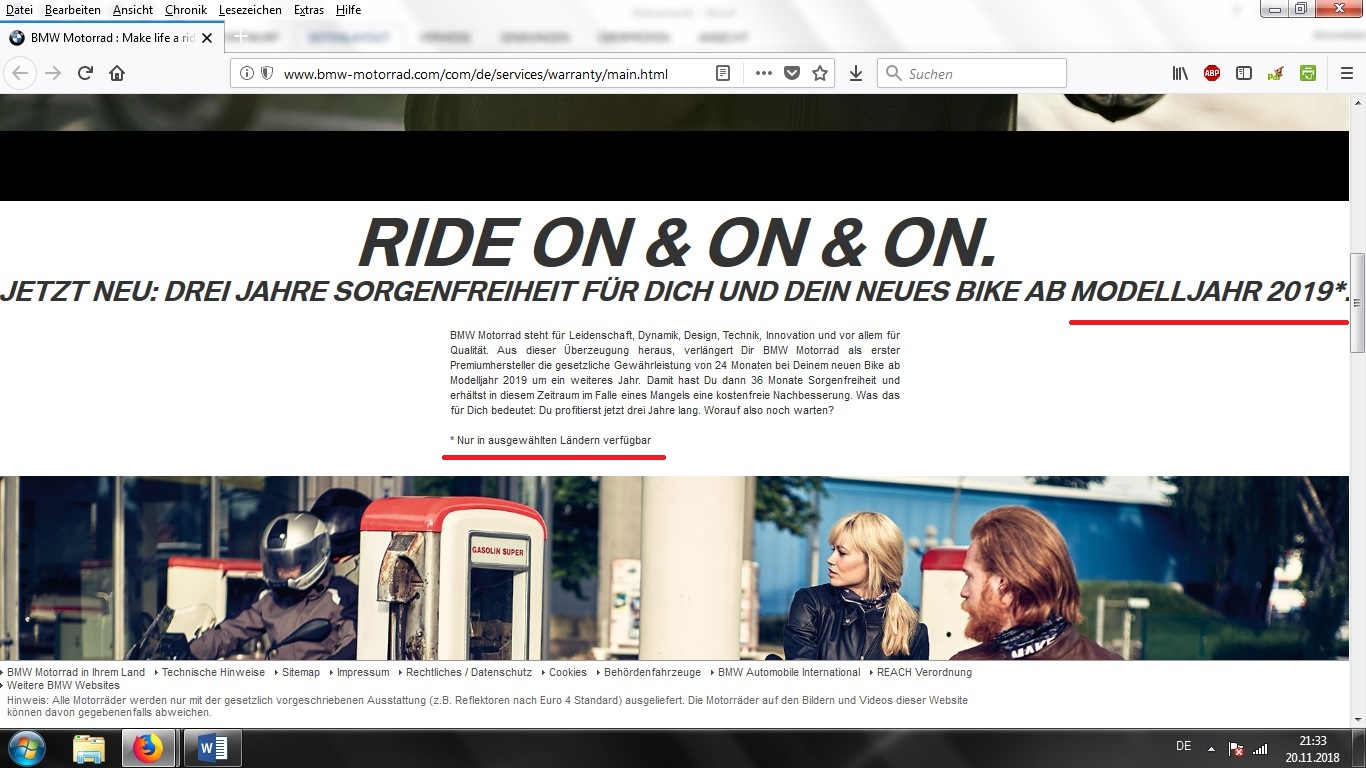The image size is (1366, 768).
Task: Save the page to Pocket
Action: click(x=792, y=73)
